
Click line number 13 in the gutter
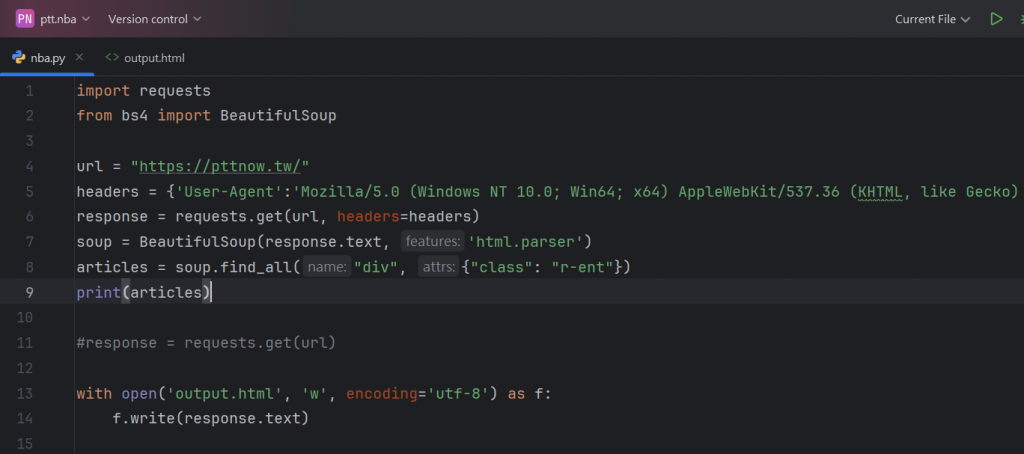[25, 393]
